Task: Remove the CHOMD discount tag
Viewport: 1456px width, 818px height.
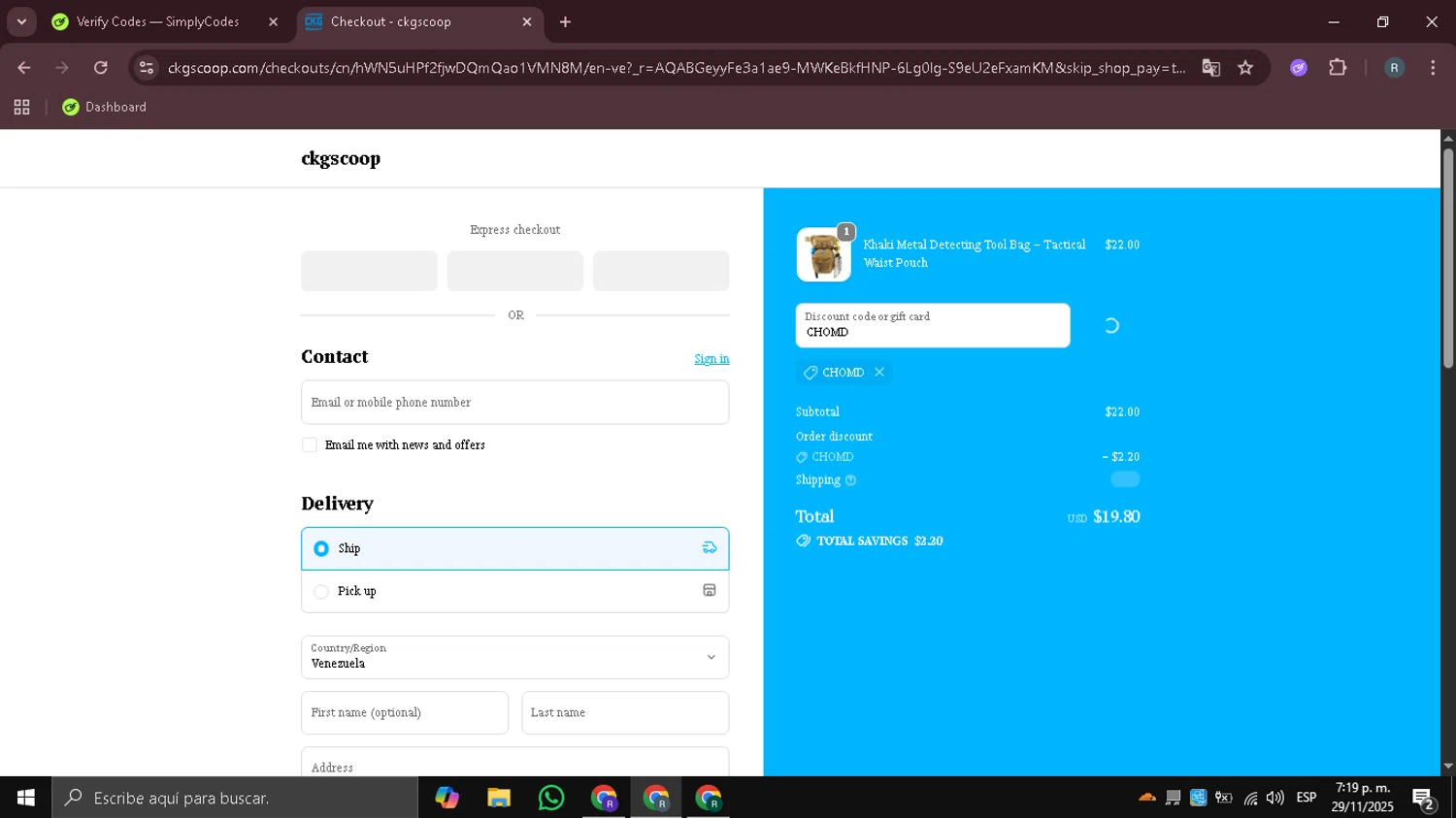Action: [x=879, y=373]
